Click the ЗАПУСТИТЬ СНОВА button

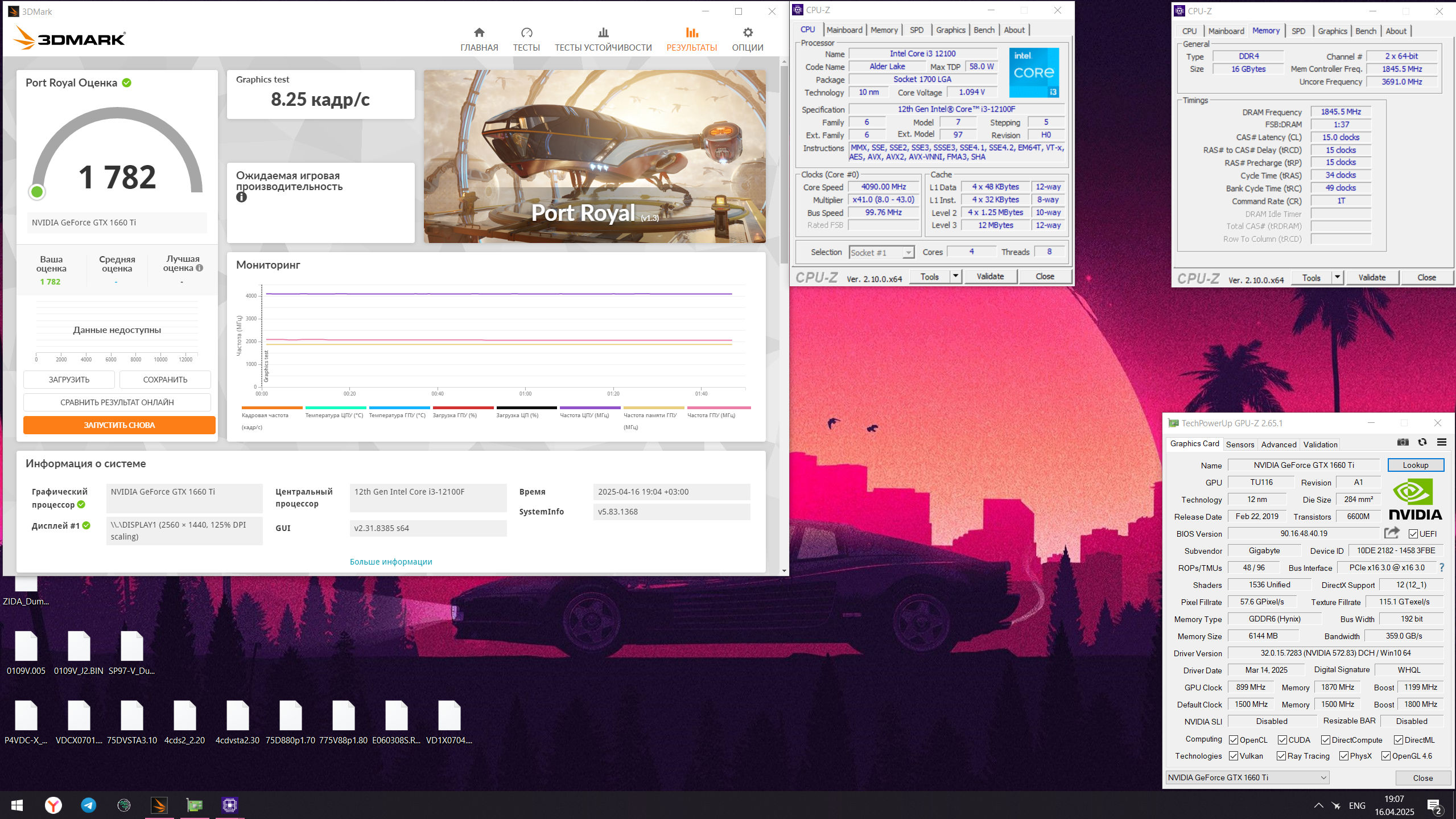point(119,425)
